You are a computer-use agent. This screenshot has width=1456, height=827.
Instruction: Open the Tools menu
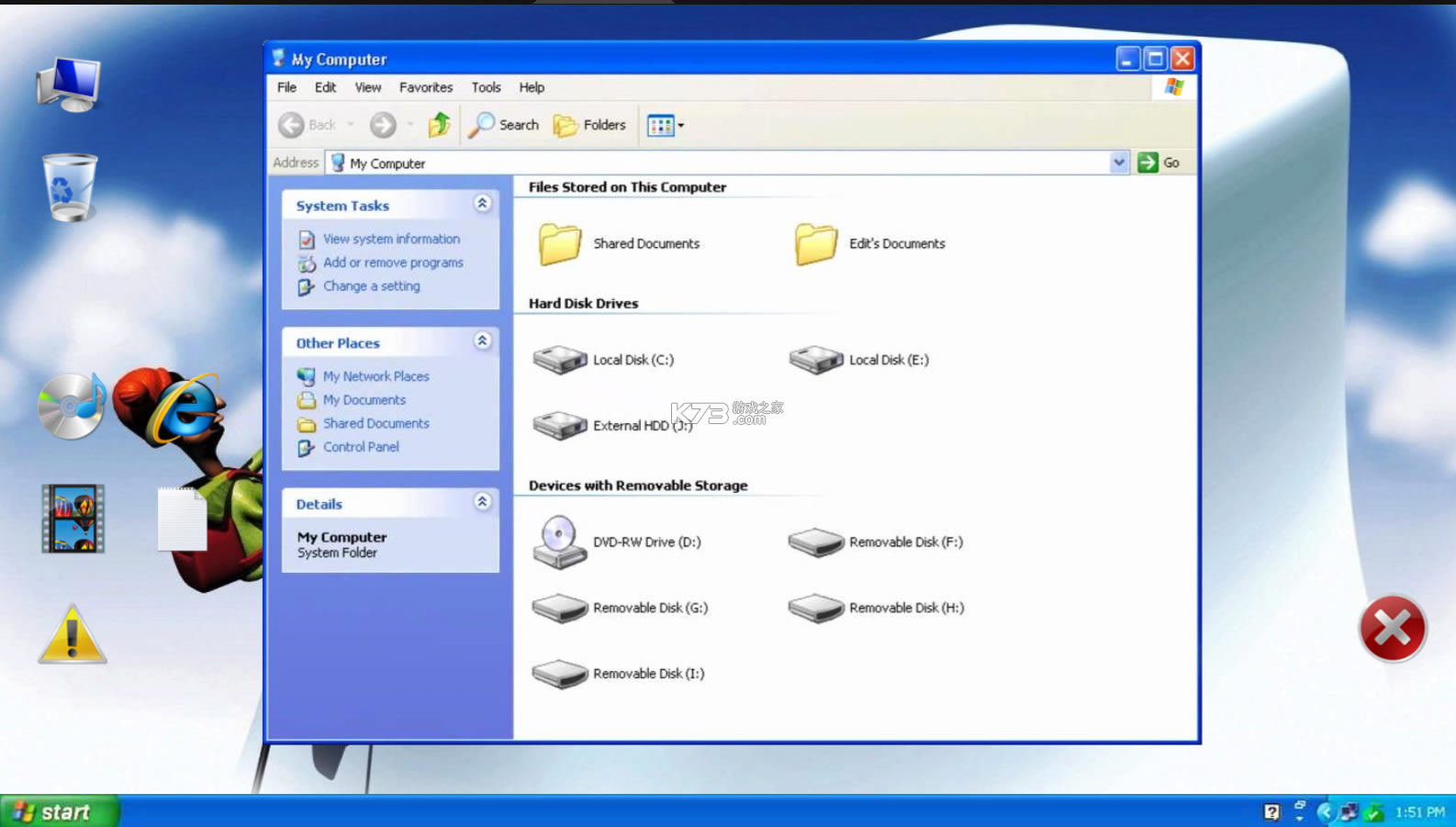click(486, 87)
